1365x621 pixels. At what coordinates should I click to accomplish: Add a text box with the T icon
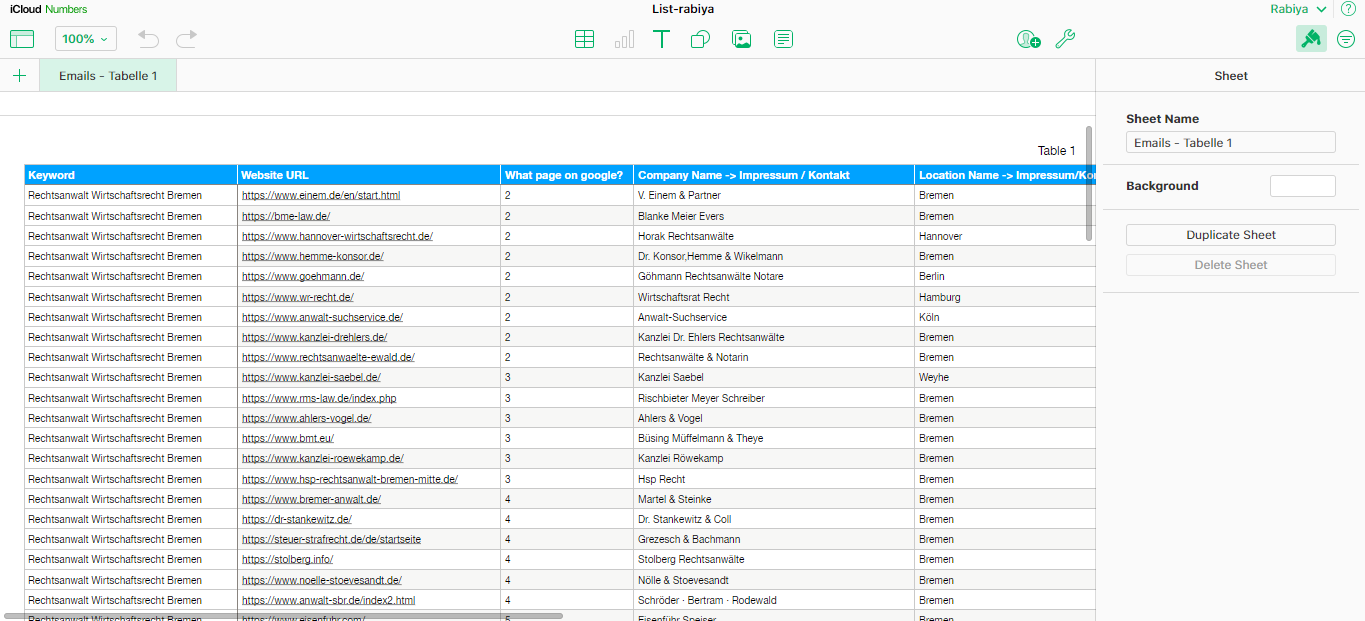(x=661, y=39)
